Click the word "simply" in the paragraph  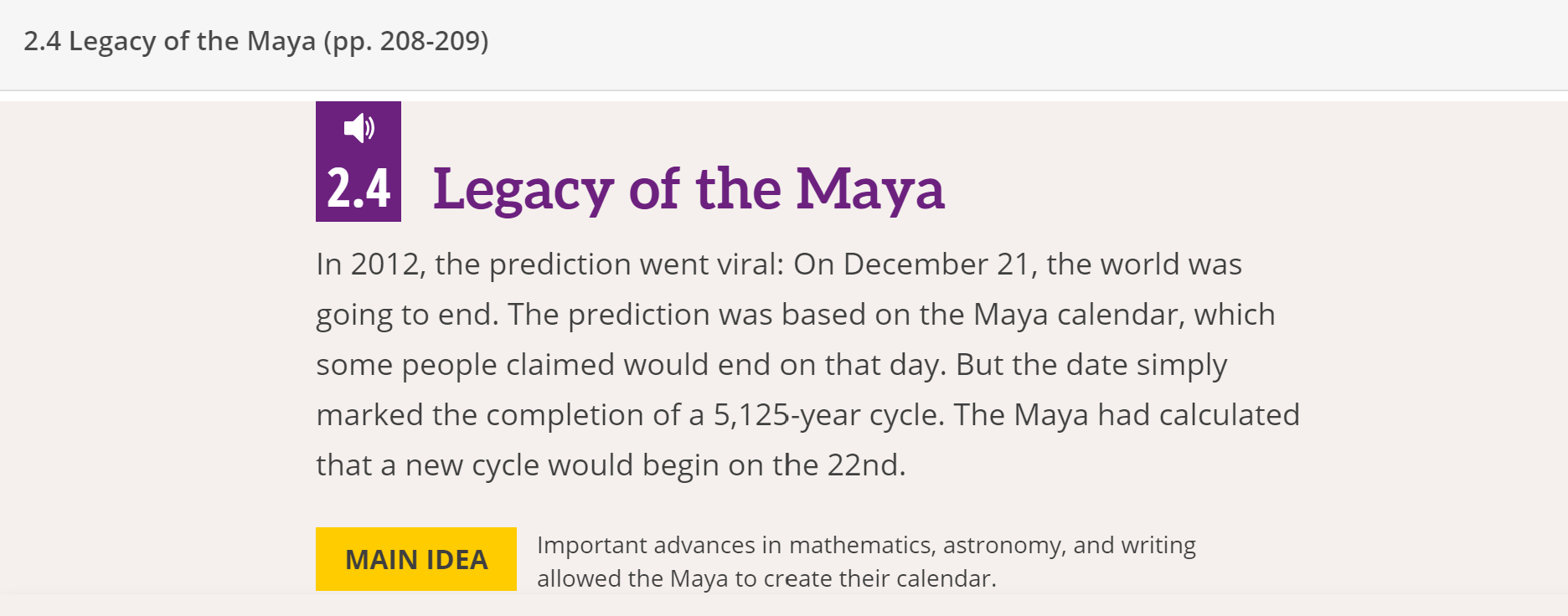pos(1181,365)
